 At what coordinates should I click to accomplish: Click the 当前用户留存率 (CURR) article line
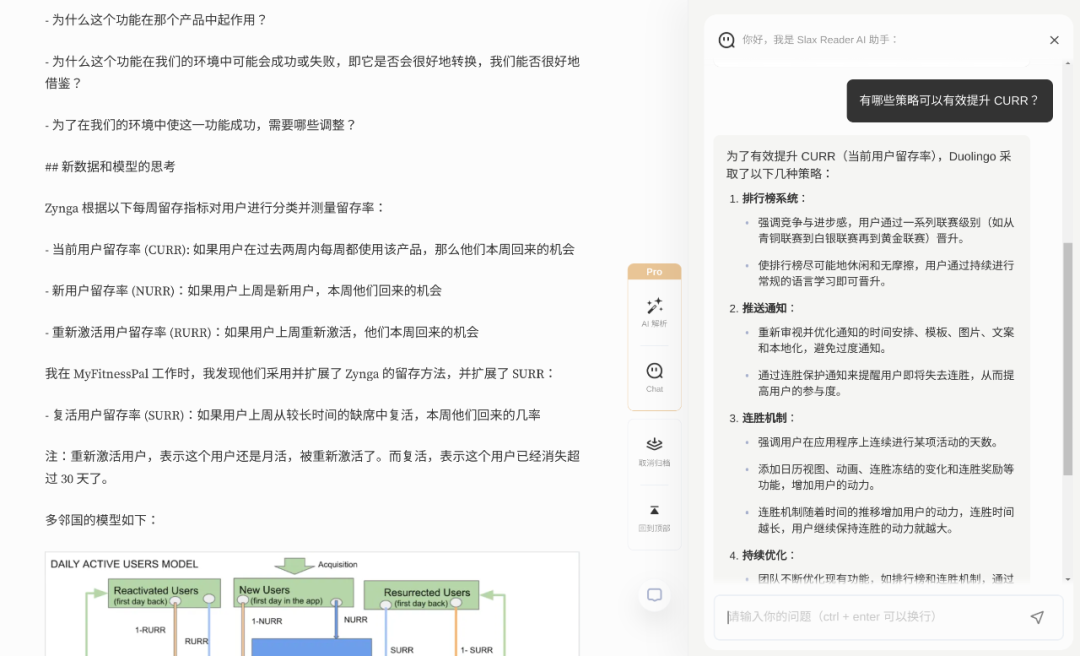310,249
